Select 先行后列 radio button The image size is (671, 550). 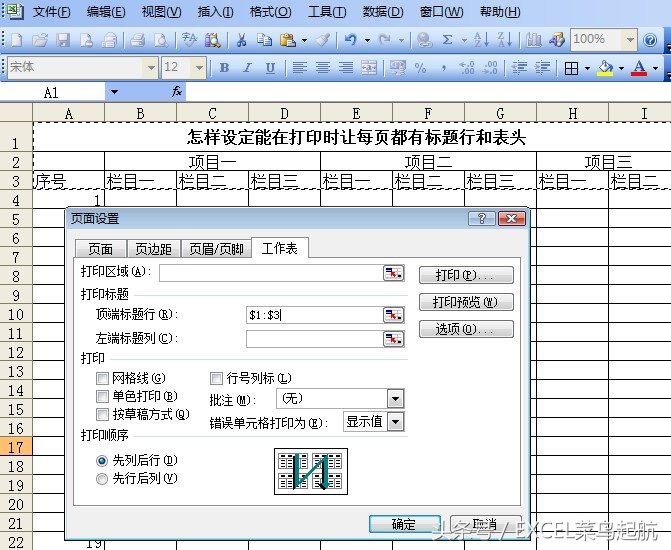[x=102, y=479]
